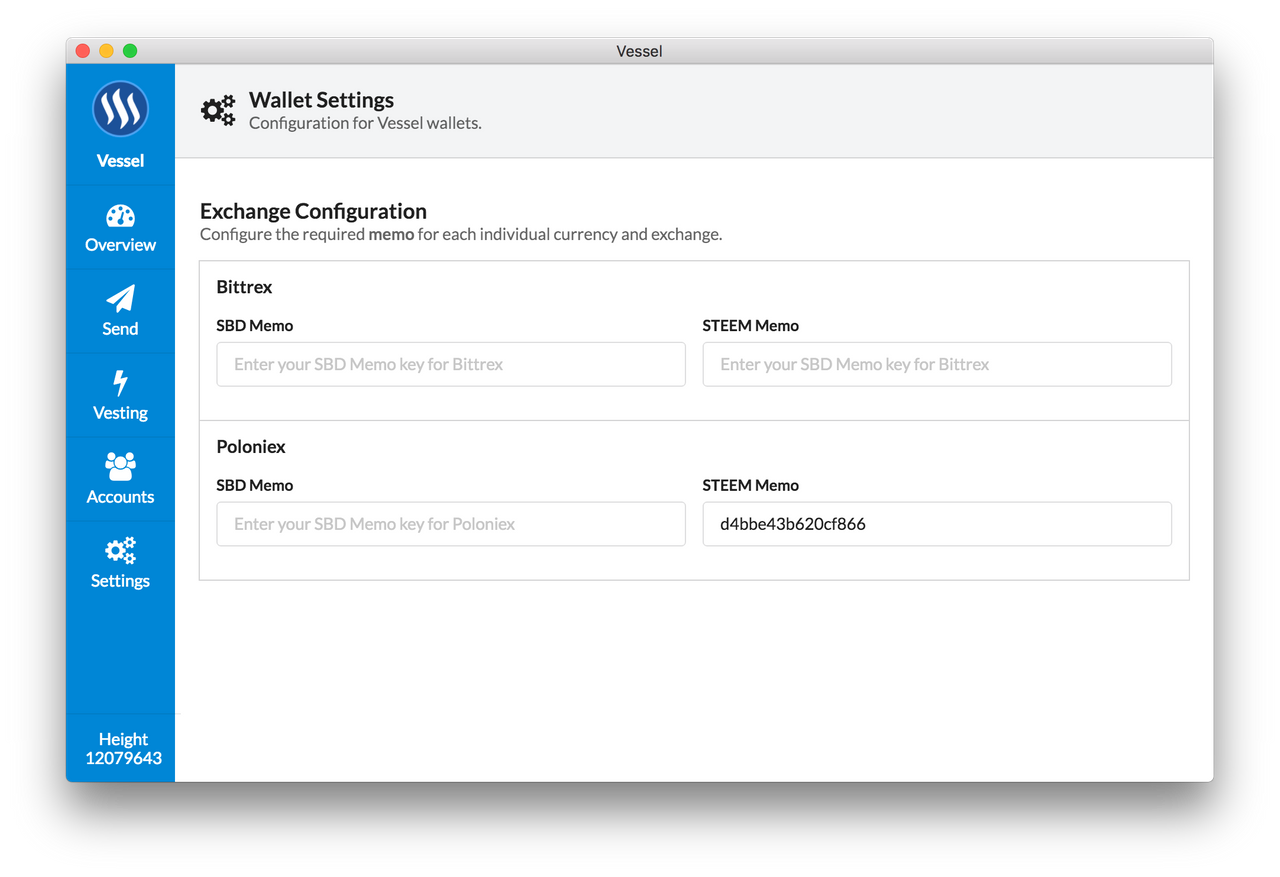Screen dimensions: 1280x877
Task: Focus the Poloniex SBD Memo field
Action: [x=451, y=524]
